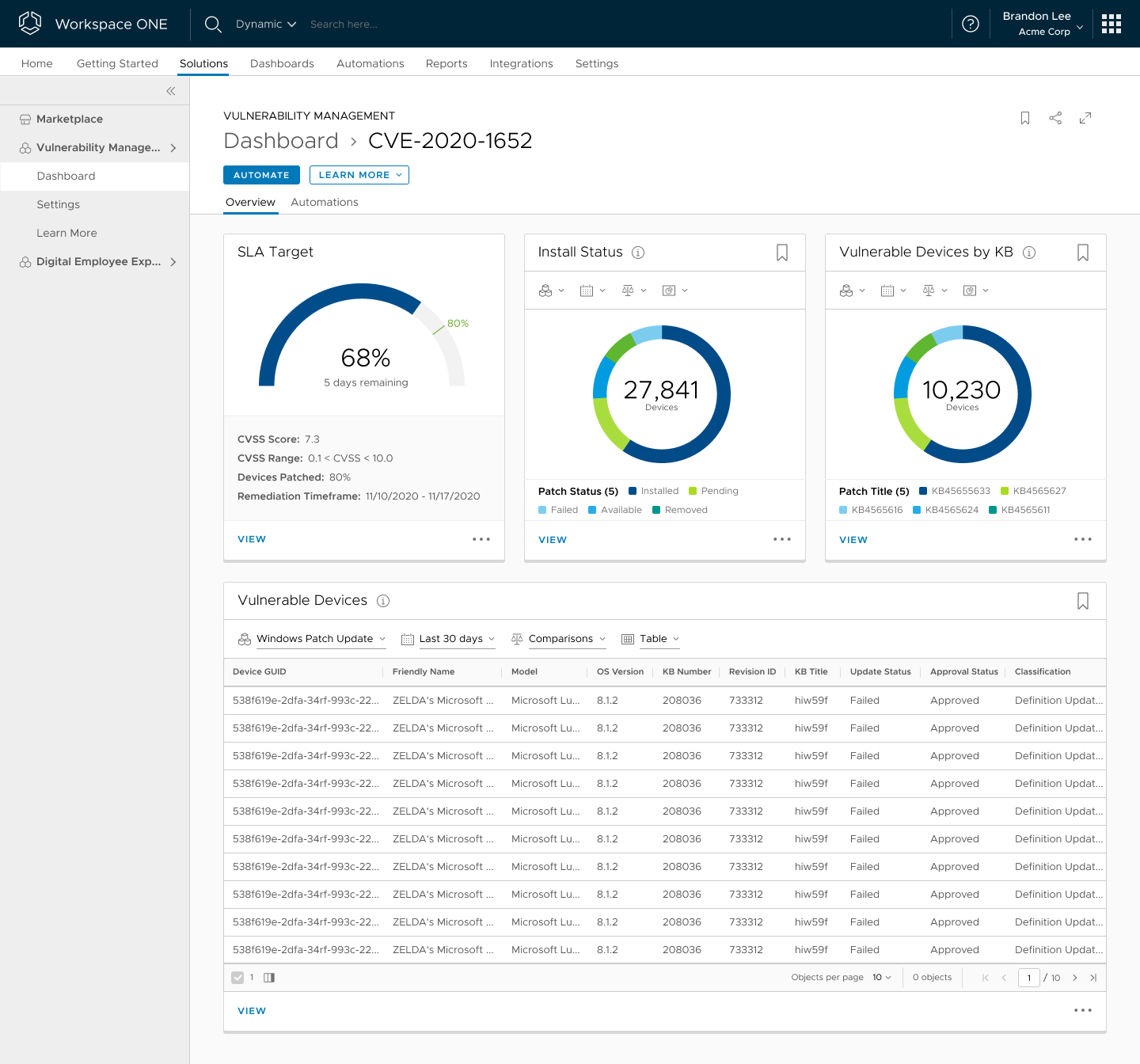Open Install Status more options ellipsis
This screenshot has width=1140, height=1064.
point(782,539)
